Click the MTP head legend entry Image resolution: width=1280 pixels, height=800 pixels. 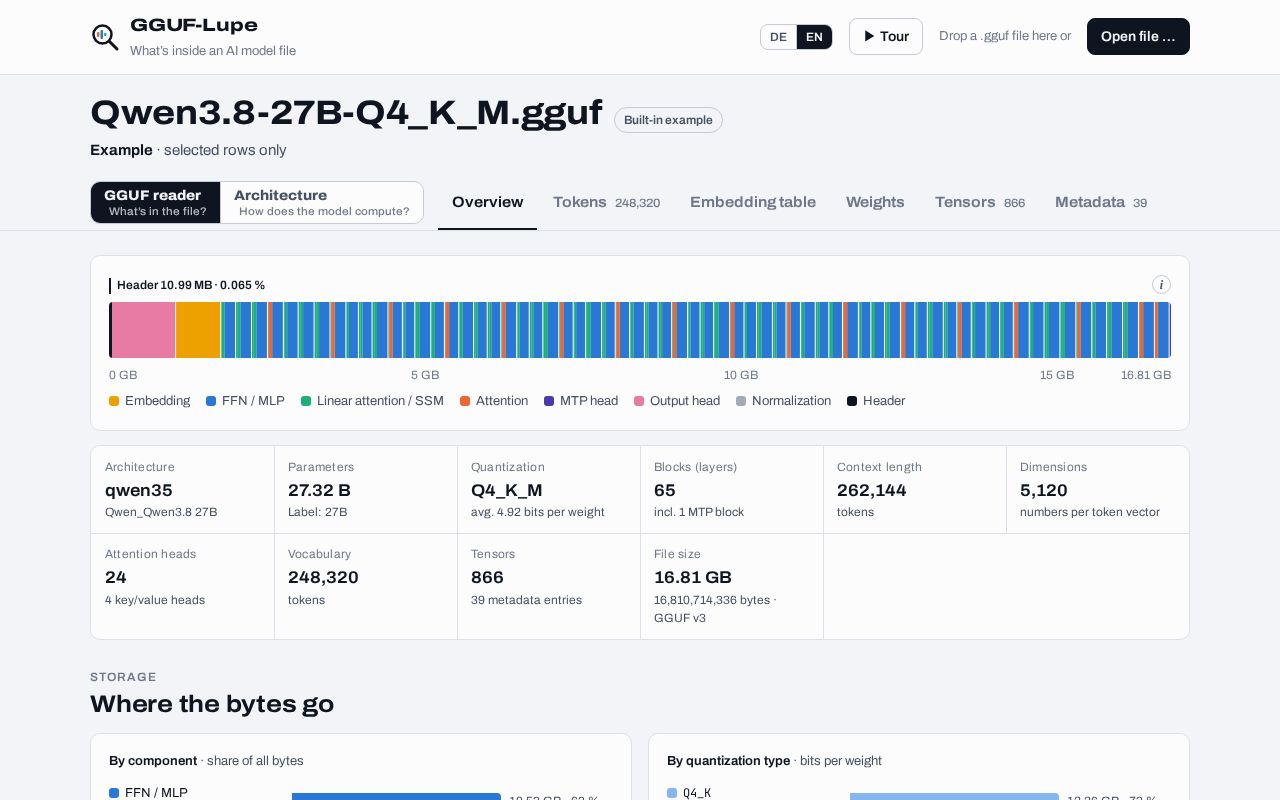(x=581, y=401)
